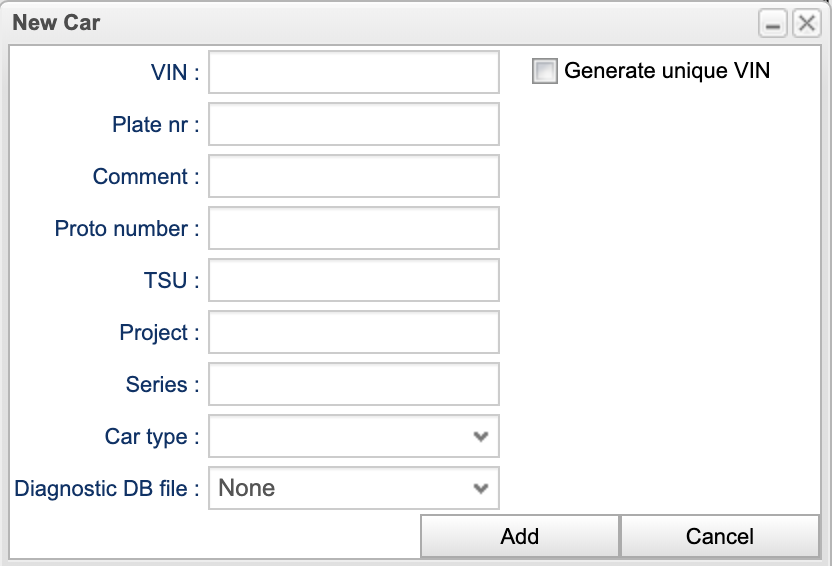Click the "Plate nr :" label text
The width and height of the screenshot is (832, 566).
(156, 124)
